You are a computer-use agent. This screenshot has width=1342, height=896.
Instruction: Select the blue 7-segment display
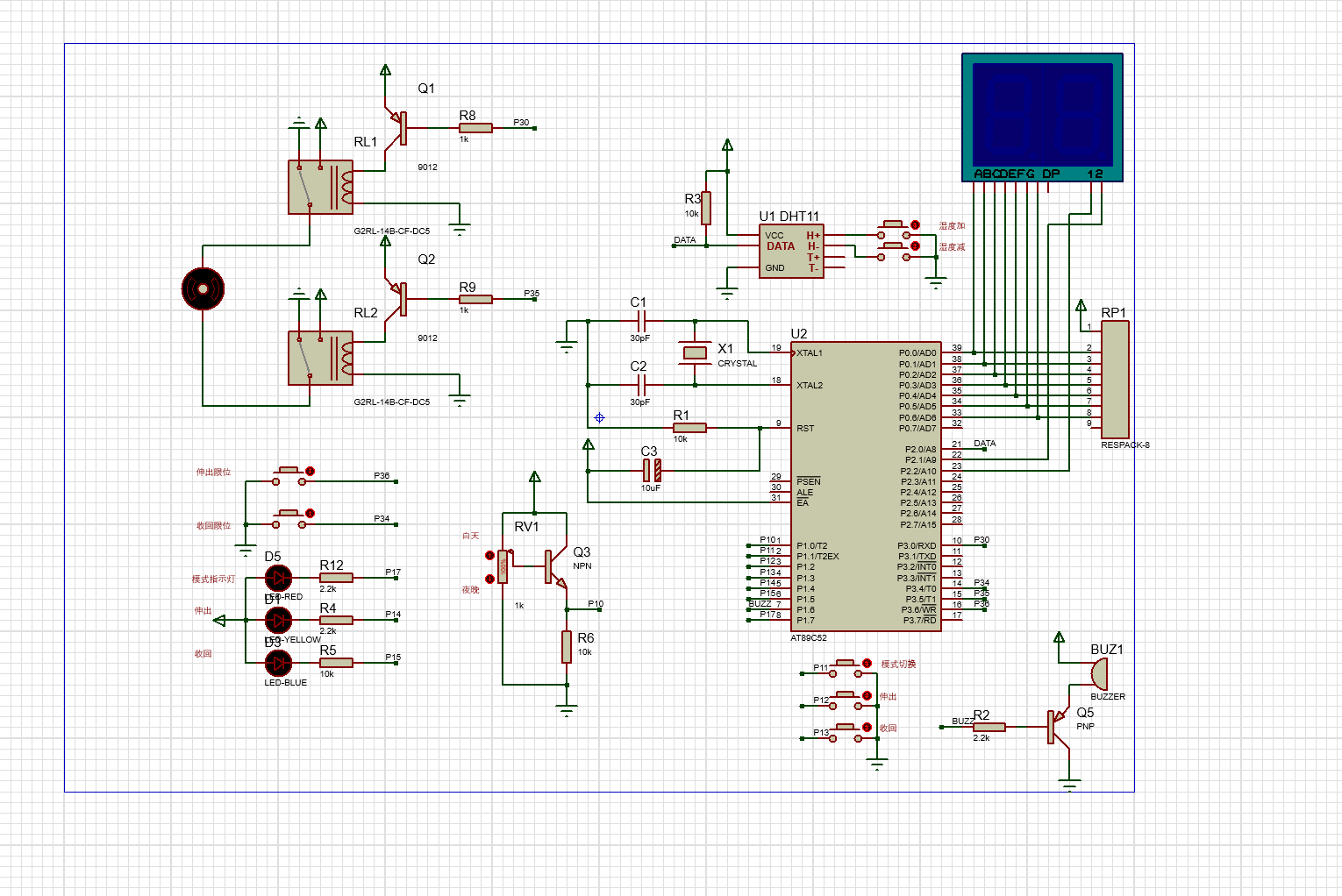click(1042, 117)
